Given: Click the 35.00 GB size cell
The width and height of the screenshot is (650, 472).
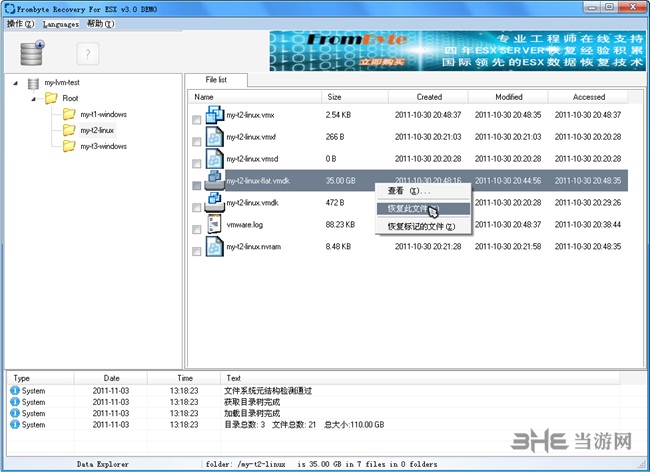Looking at the screenshot, I should 340,181.
